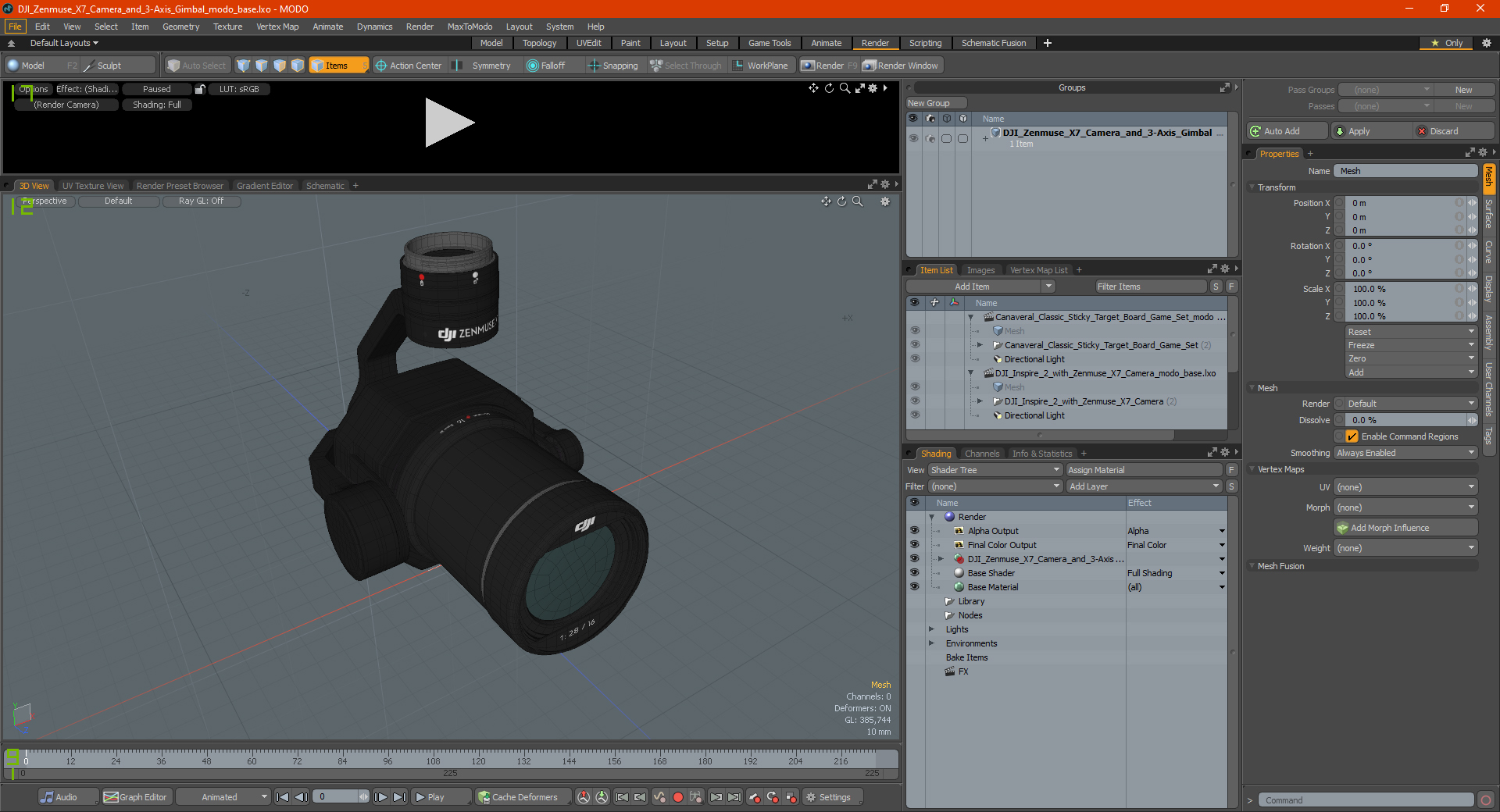Click Assign Material button
Image resolution: width=1500 pixels, height=812 pixels.
click(x=1144, y=470)
